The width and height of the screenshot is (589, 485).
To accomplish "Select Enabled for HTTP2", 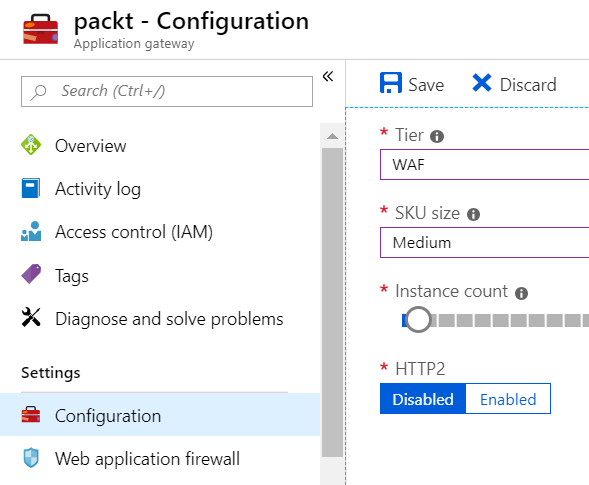I will [508, 399].
